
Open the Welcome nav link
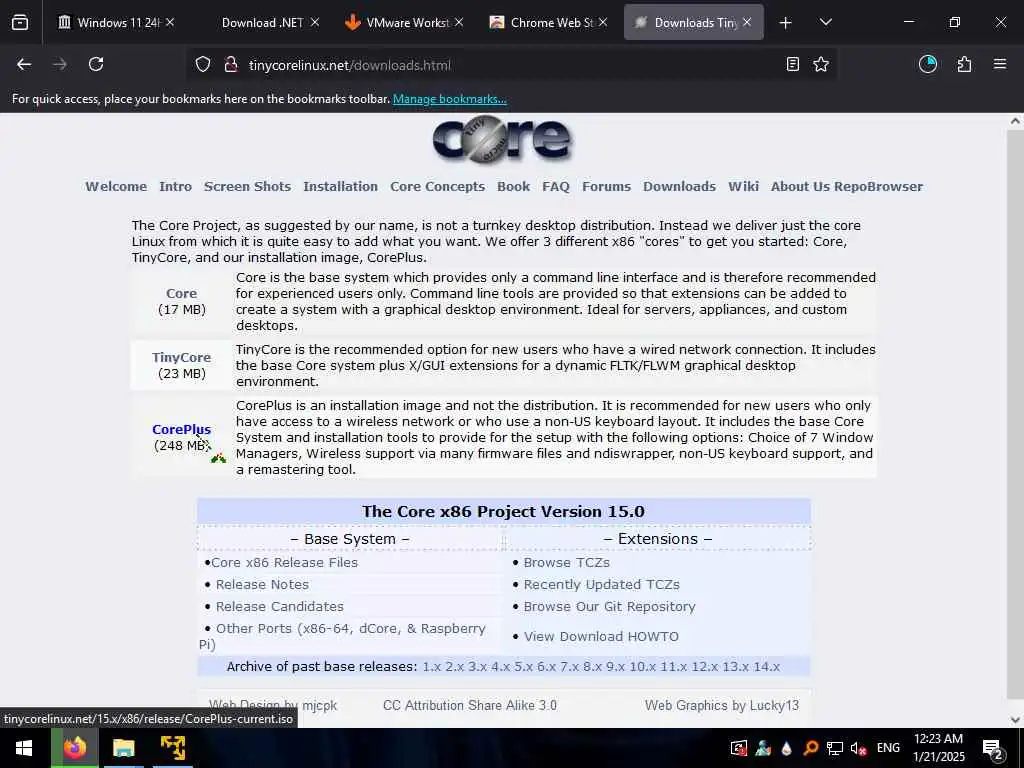tap(116, 187)
